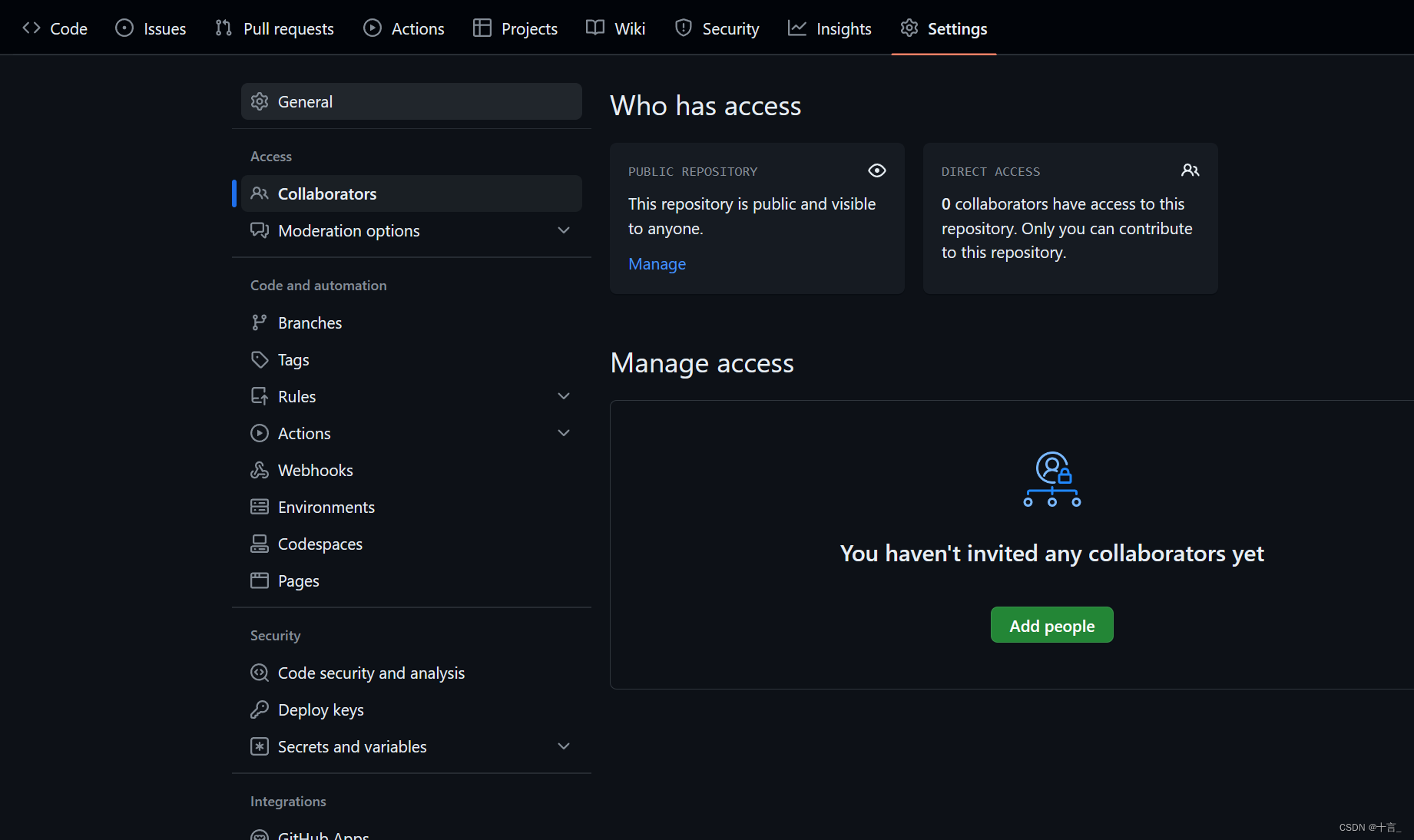
Task: Expand the sidebar Actions chevron
Action: [x=564, y=433]
